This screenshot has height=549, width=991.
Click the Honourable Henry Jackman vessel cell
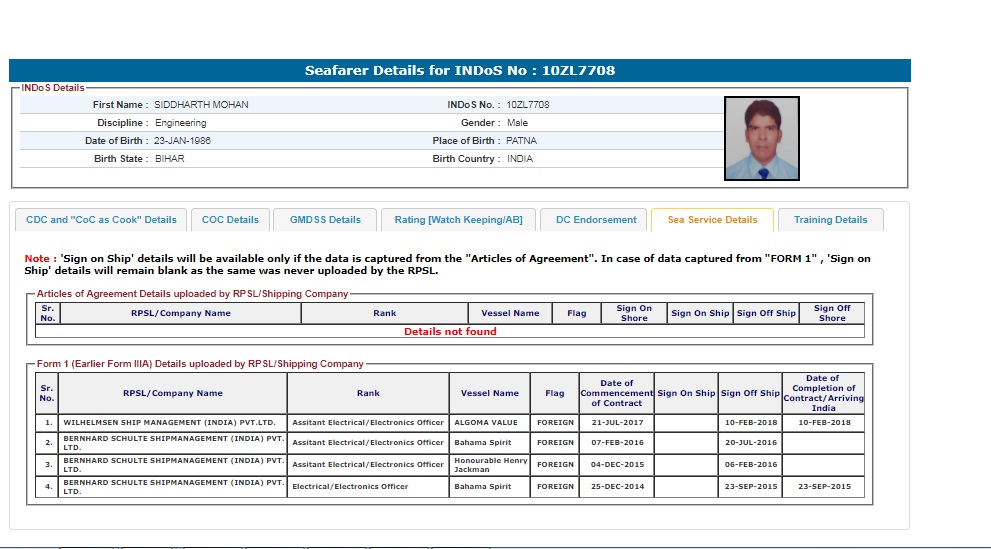coord(488,465)
